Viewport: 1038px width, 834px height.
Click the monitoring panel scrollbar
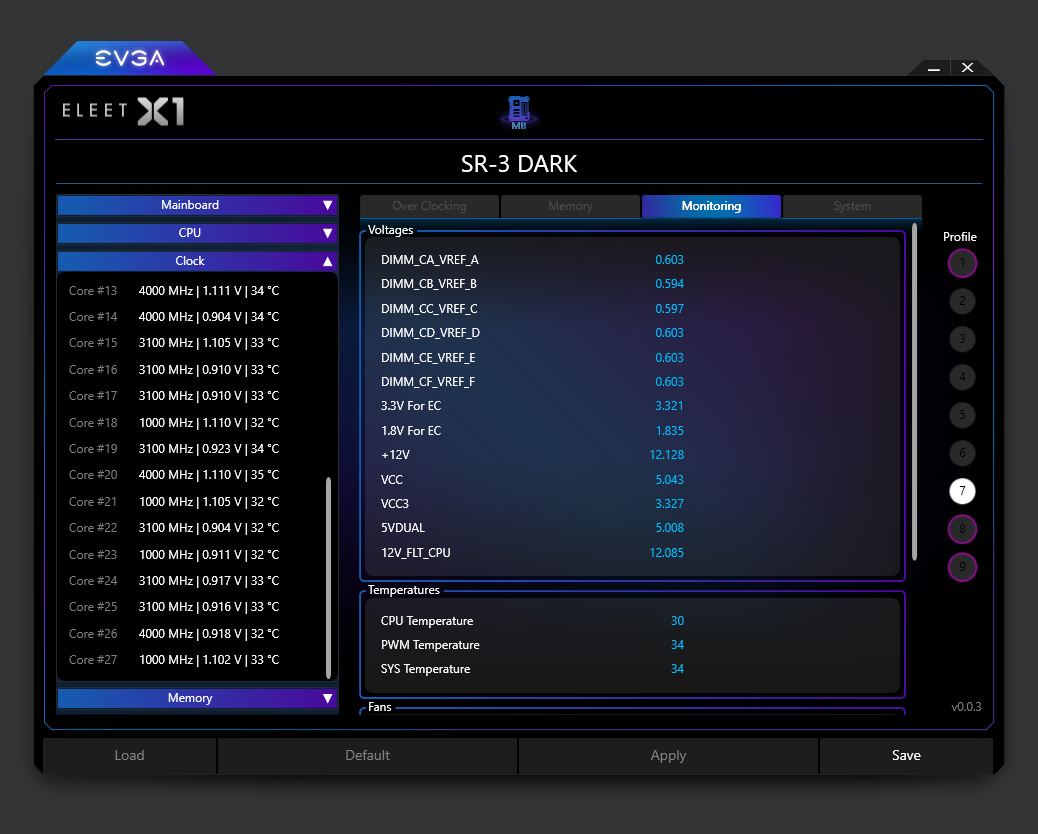click(x=914, y=392)
